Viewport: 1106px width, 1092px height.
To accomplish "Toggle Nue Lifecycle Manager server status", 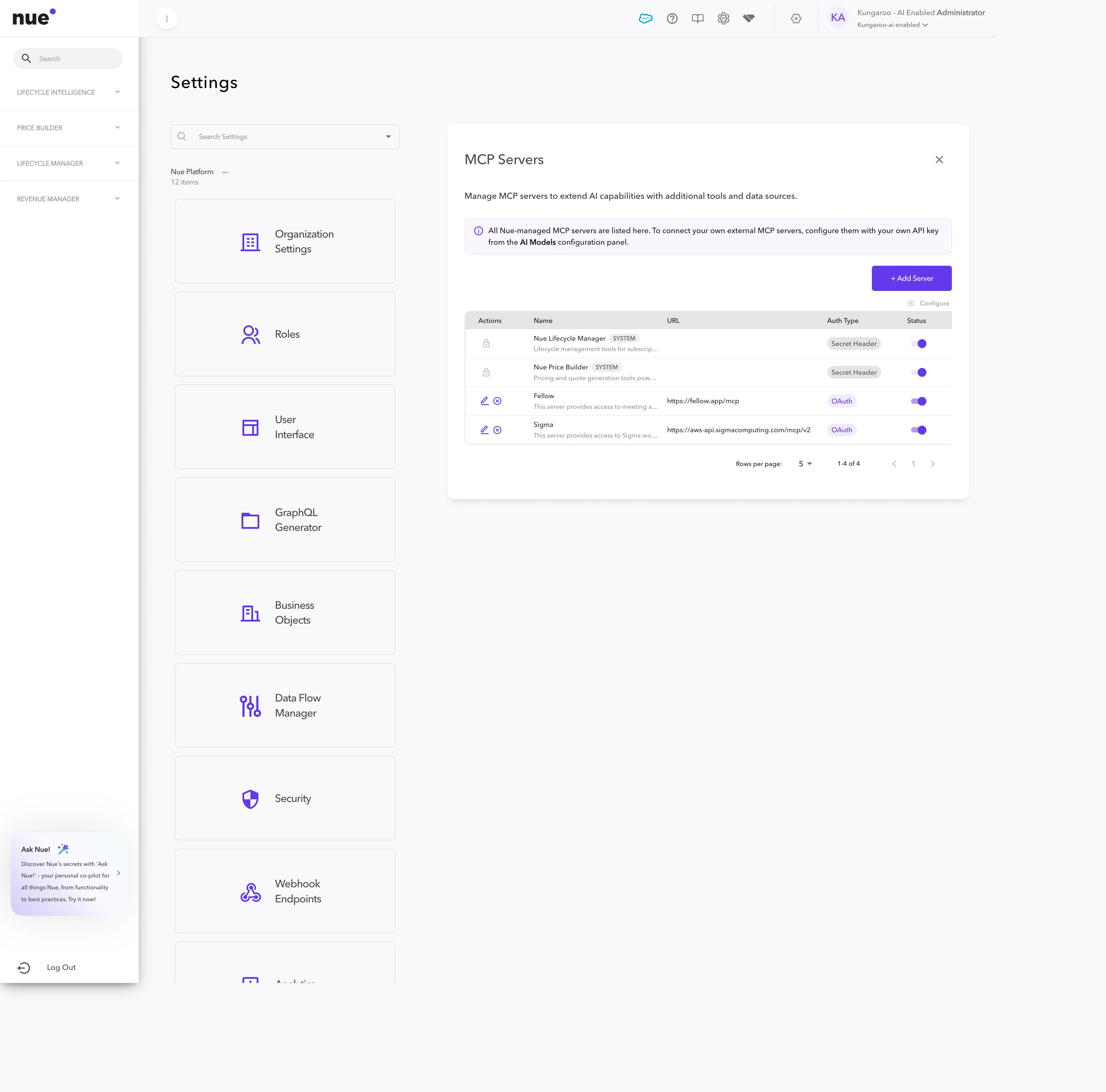I will click(918, 343).
